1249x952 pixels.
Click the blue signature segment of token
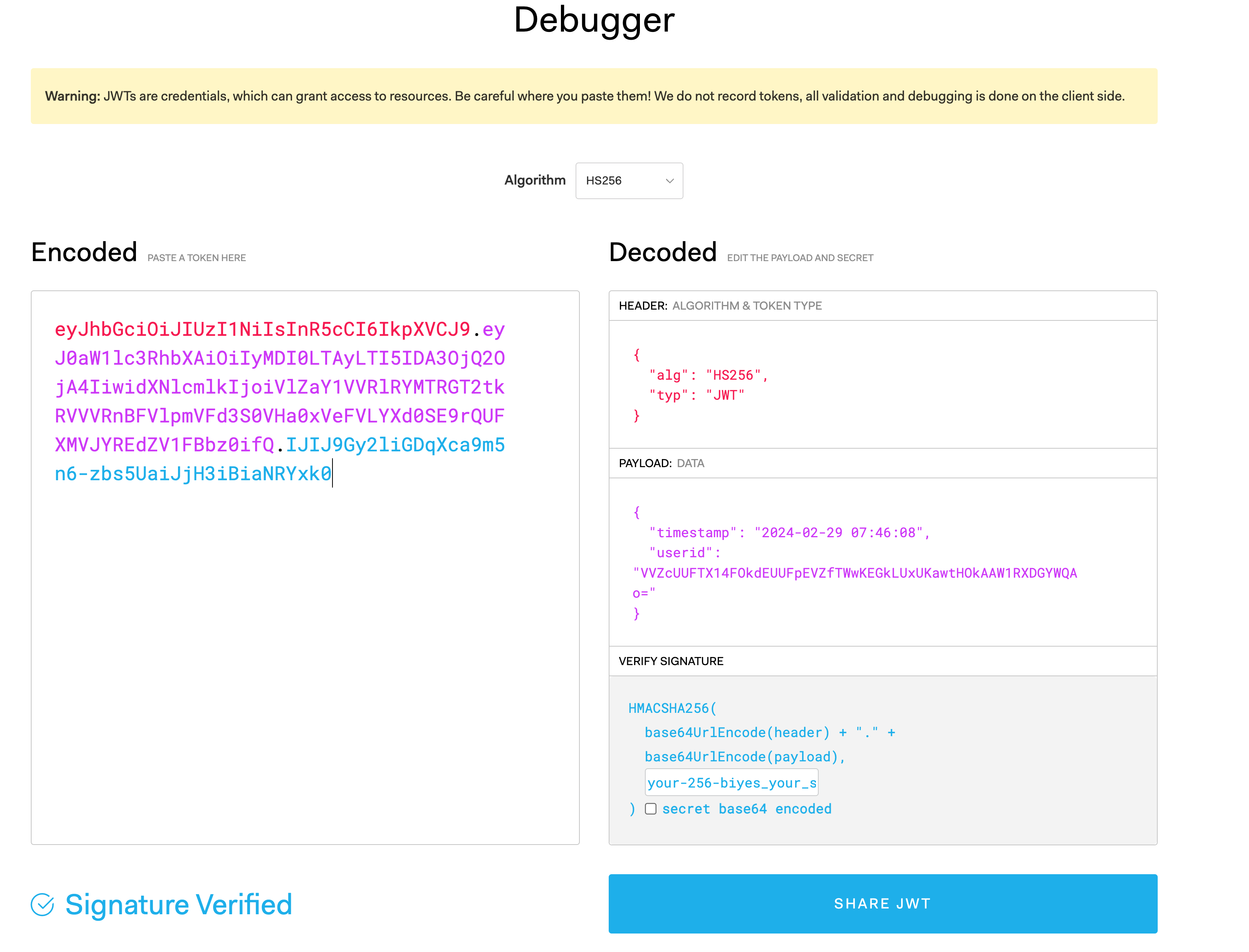click(x=193, y=474)
